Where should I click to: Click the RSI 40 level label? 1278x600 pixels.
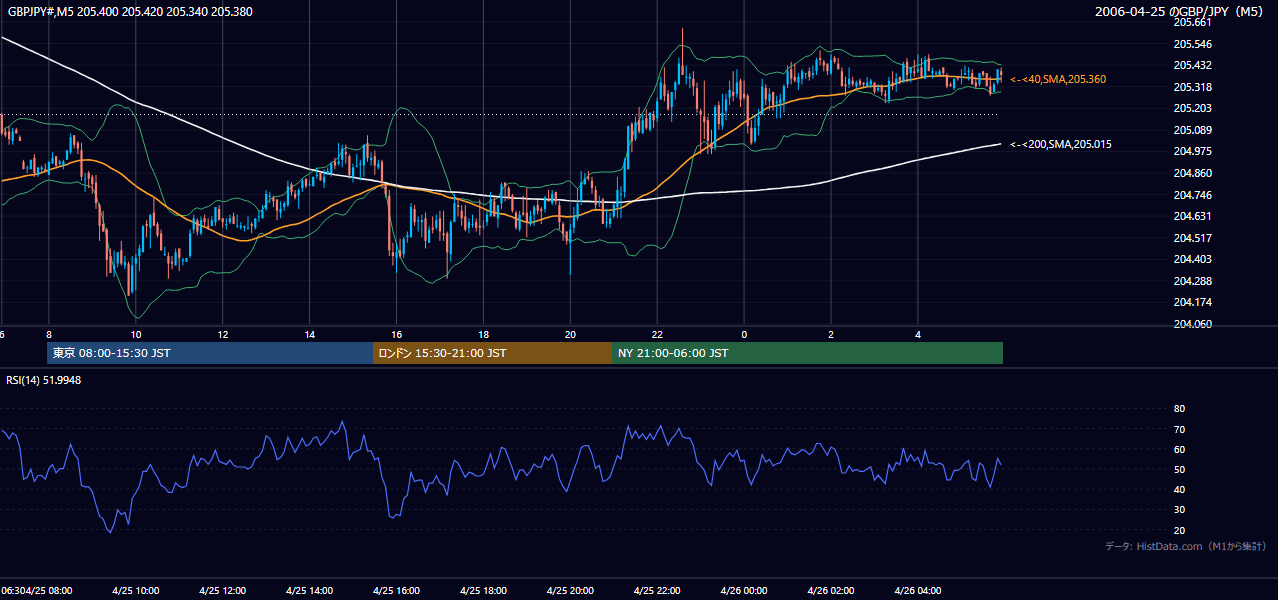1179,489
